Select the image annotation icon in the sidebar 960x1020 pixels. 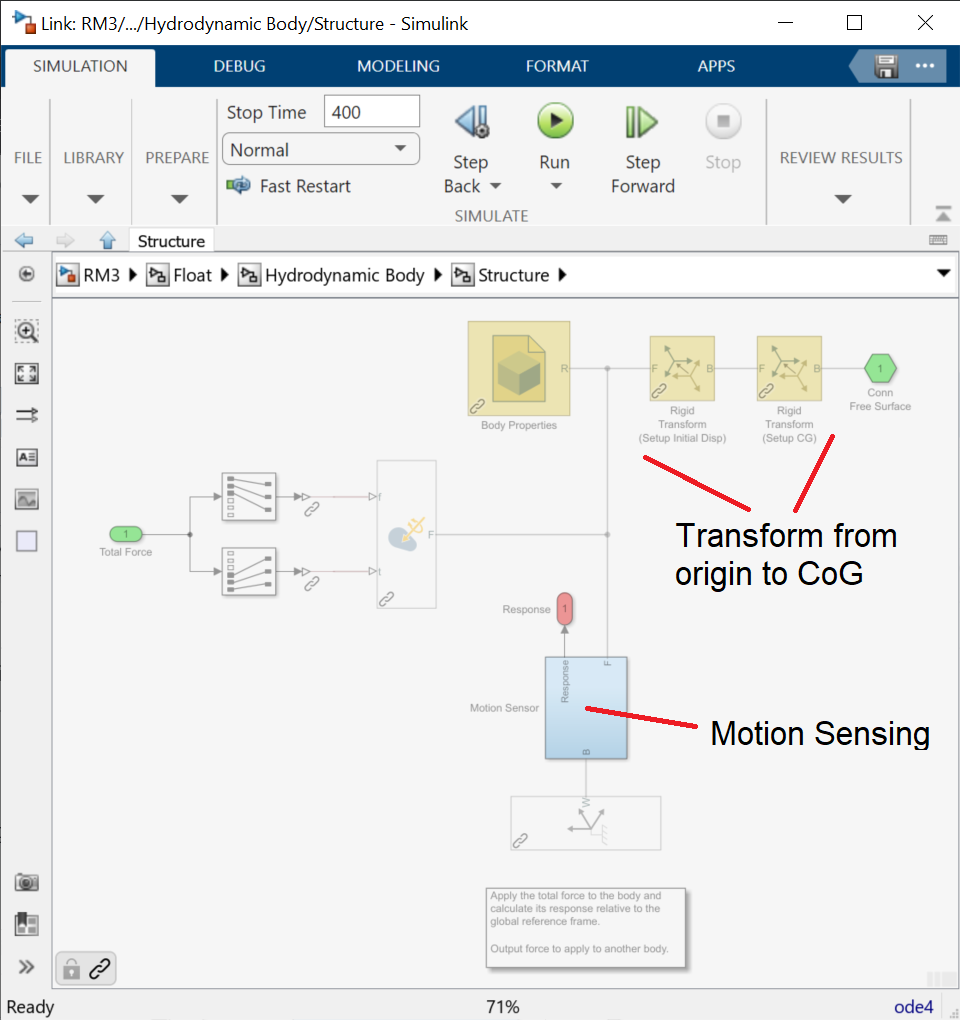(27, 498)
